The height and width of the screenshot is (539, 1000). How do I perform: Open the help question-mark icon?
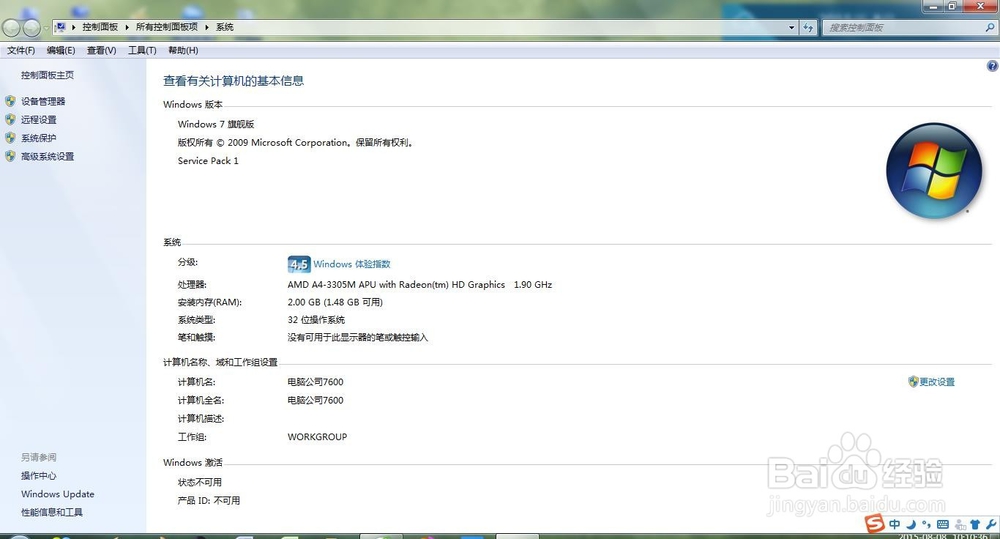(x=992, y=66)
